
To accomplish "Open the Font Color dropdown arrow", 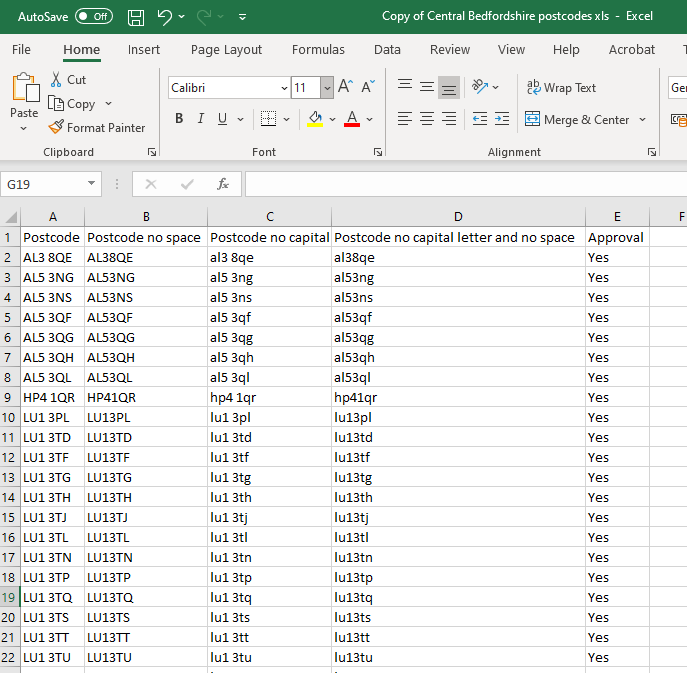I will [370, 119].
